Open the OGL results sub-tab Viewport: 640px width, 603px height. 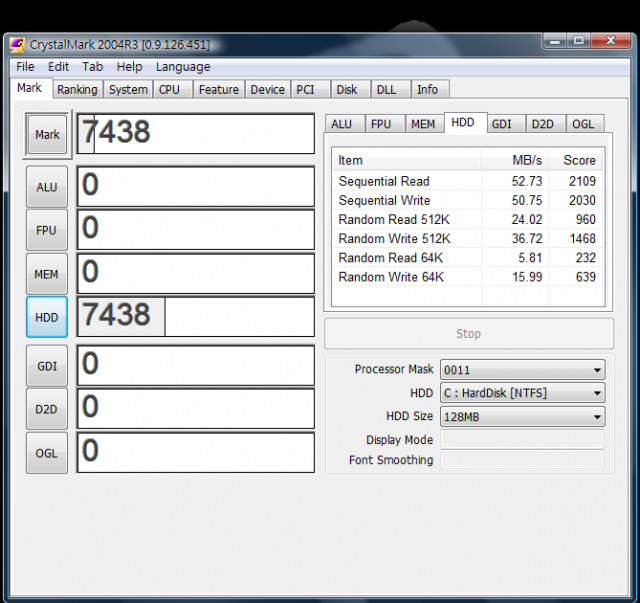pyautogui.click(x=585, y=124)
